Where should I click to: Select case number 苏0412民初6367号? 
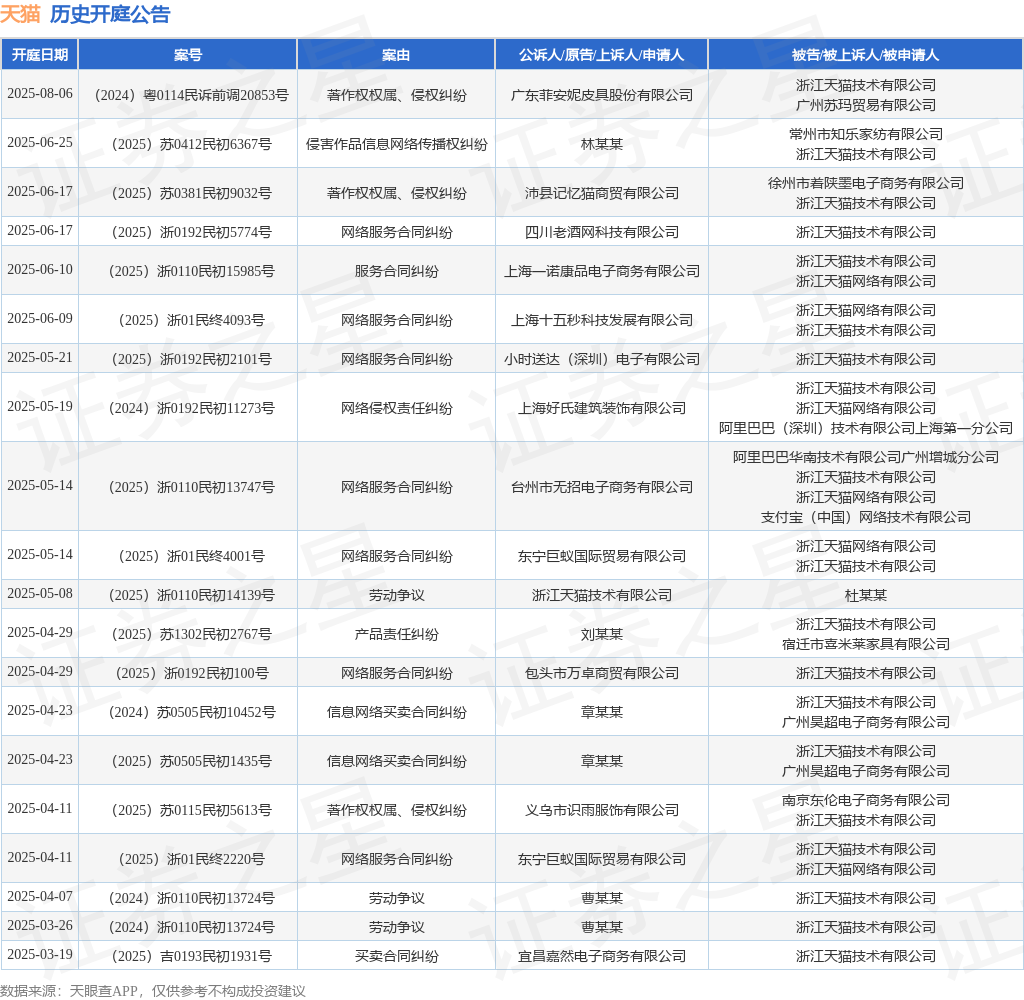[x=216, y=144]
